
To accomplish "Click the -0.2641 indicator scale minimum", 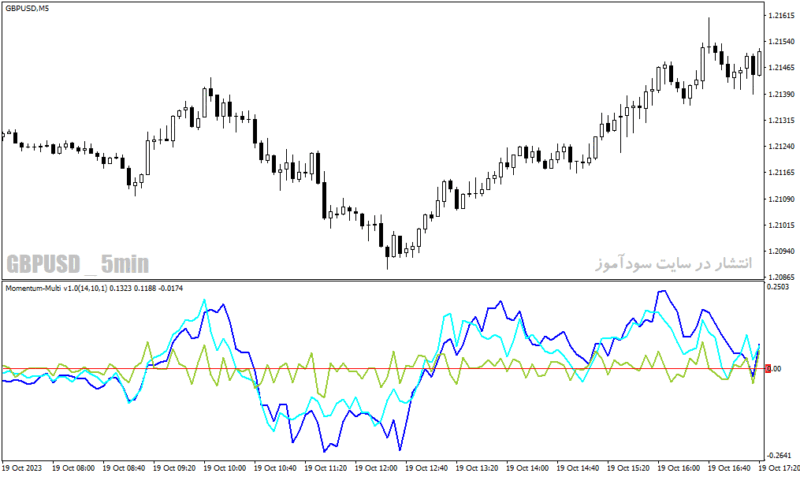I will (778, 456).
